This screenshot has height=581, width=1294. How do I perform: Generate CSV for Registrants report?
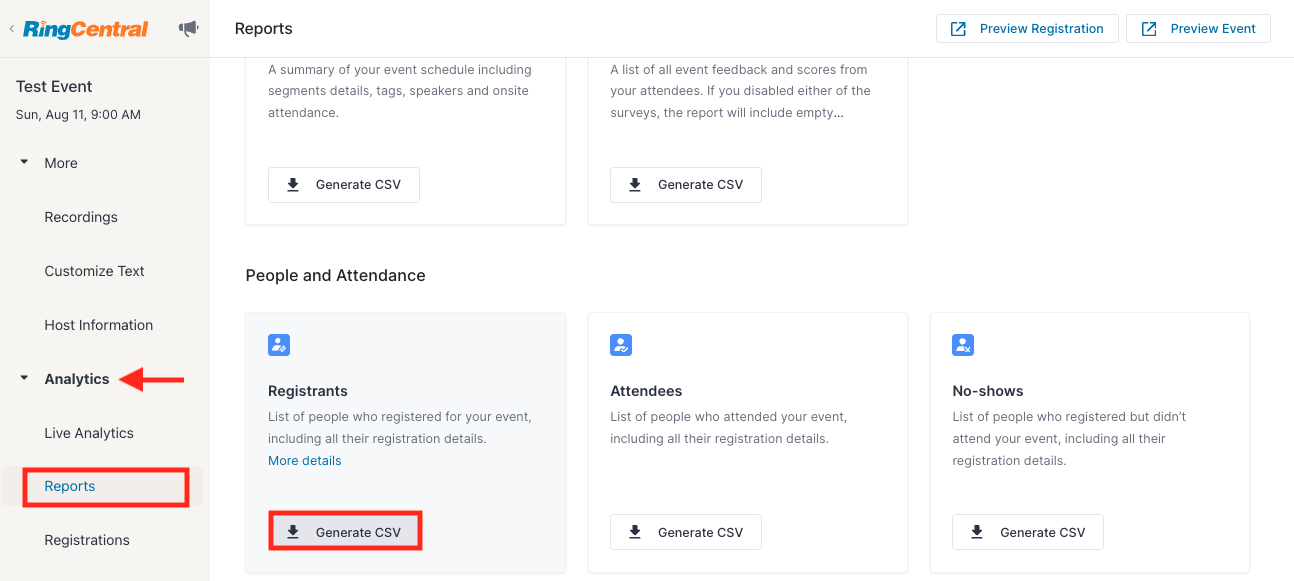344,532
